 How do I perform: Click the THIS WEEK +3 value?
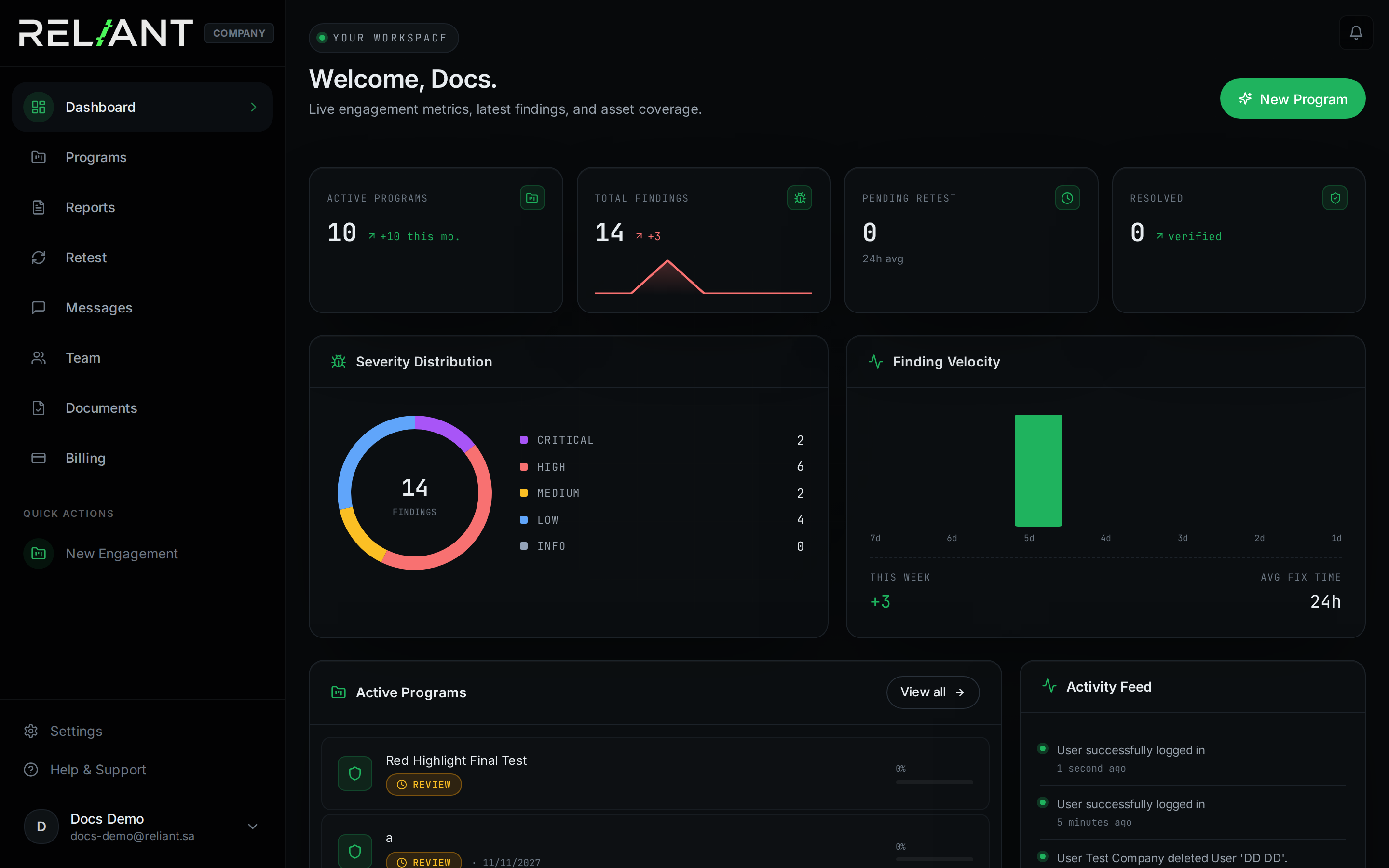(880, 601)
